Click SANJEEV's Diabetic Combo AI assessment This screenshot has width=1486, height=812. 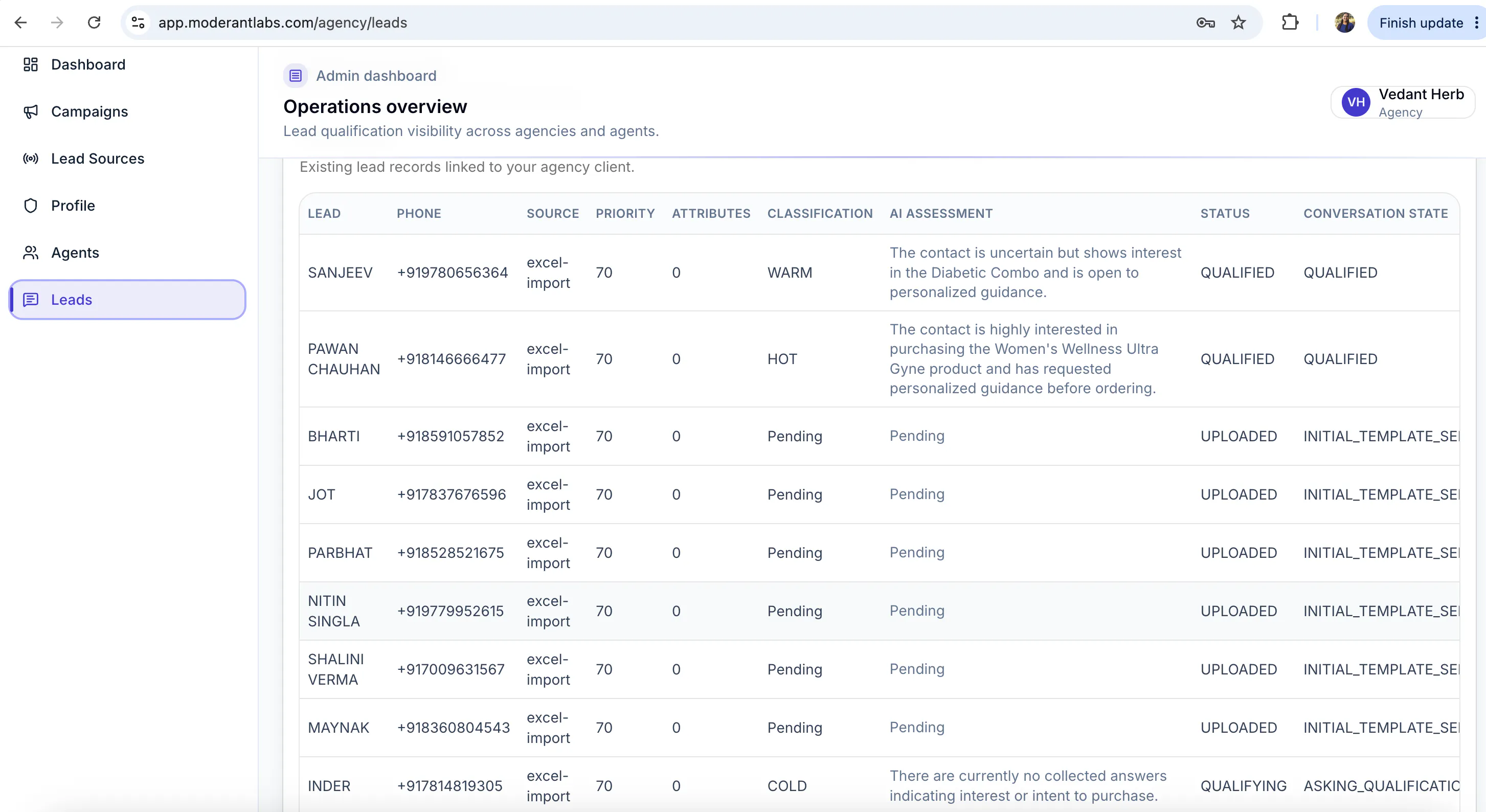click(x=1035, y=272)
